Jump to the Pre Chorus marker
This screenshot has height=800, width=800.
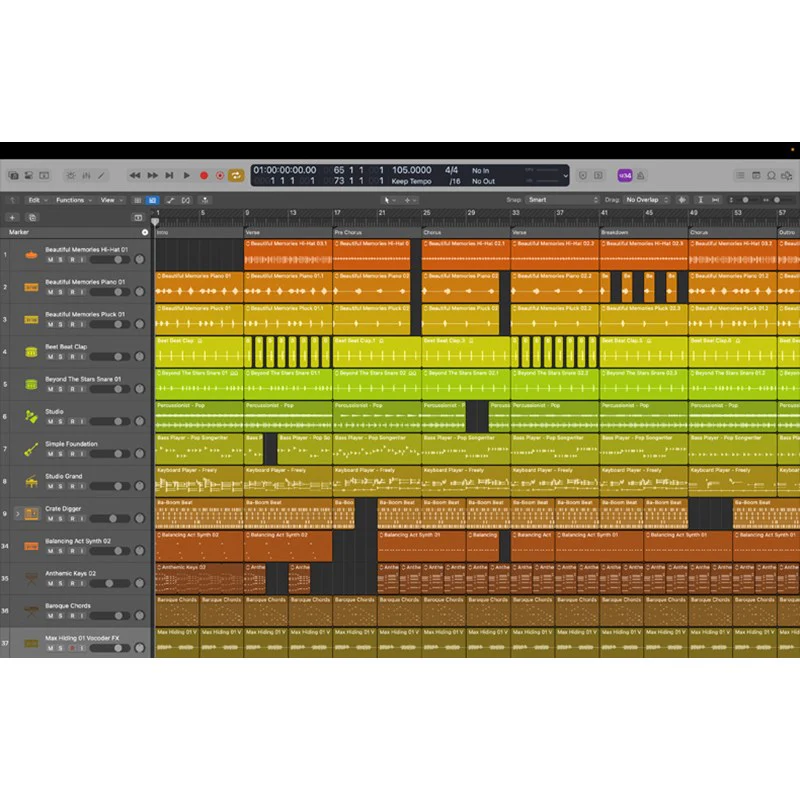(x=348, y=233)
